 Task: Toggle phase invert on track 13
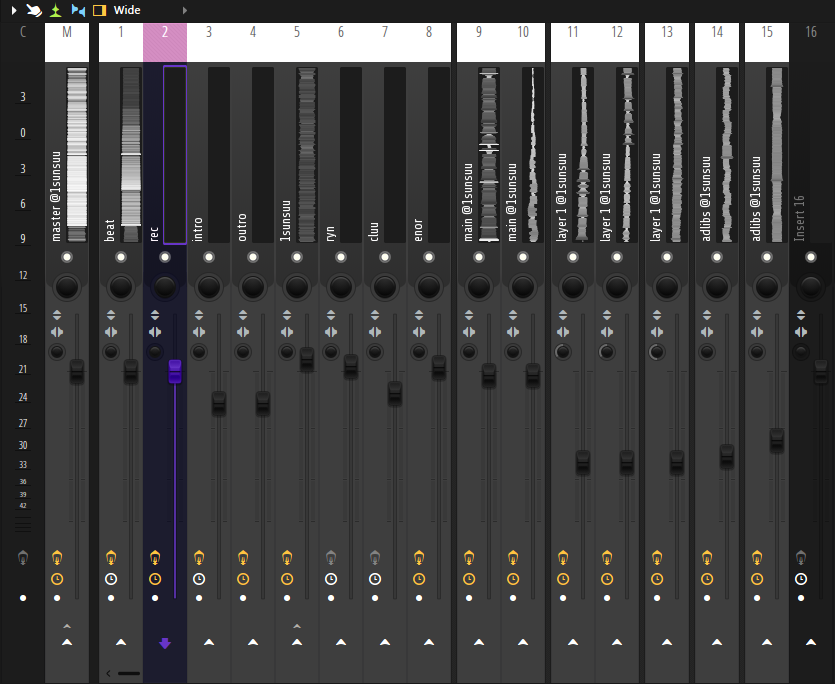(657, 315)
